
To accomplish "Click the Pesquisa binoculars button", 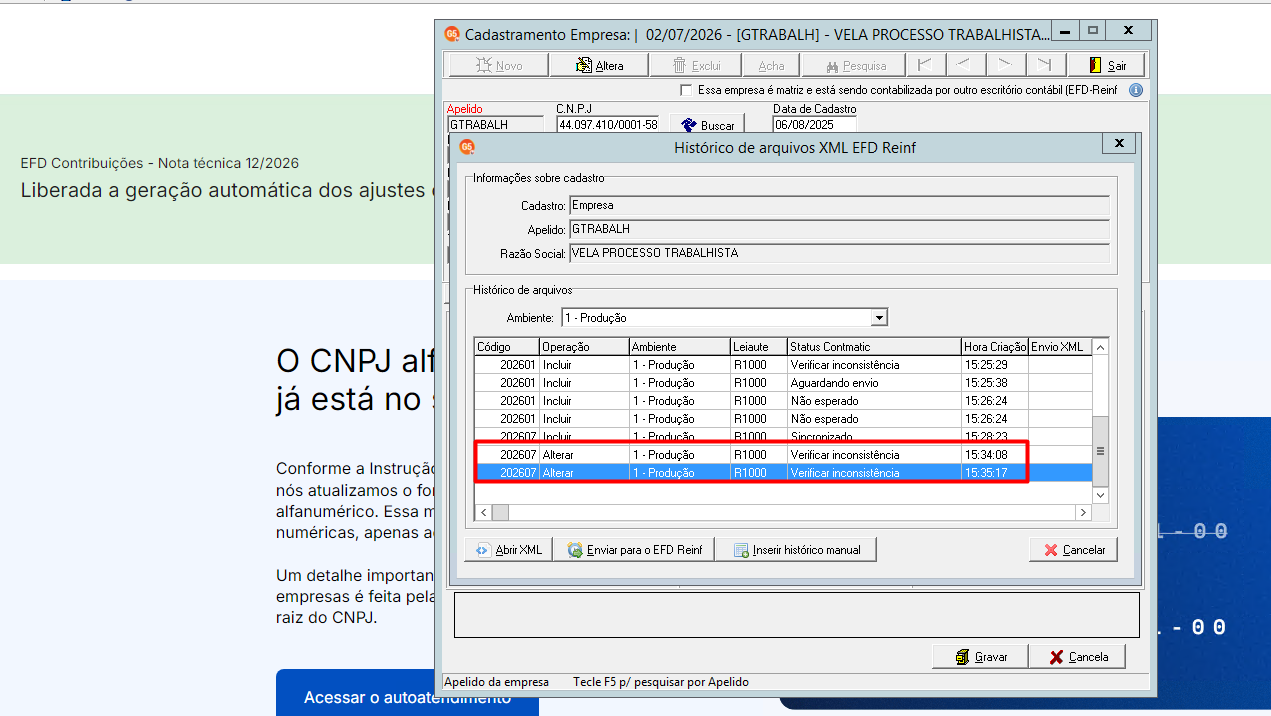I will point(856,65).
